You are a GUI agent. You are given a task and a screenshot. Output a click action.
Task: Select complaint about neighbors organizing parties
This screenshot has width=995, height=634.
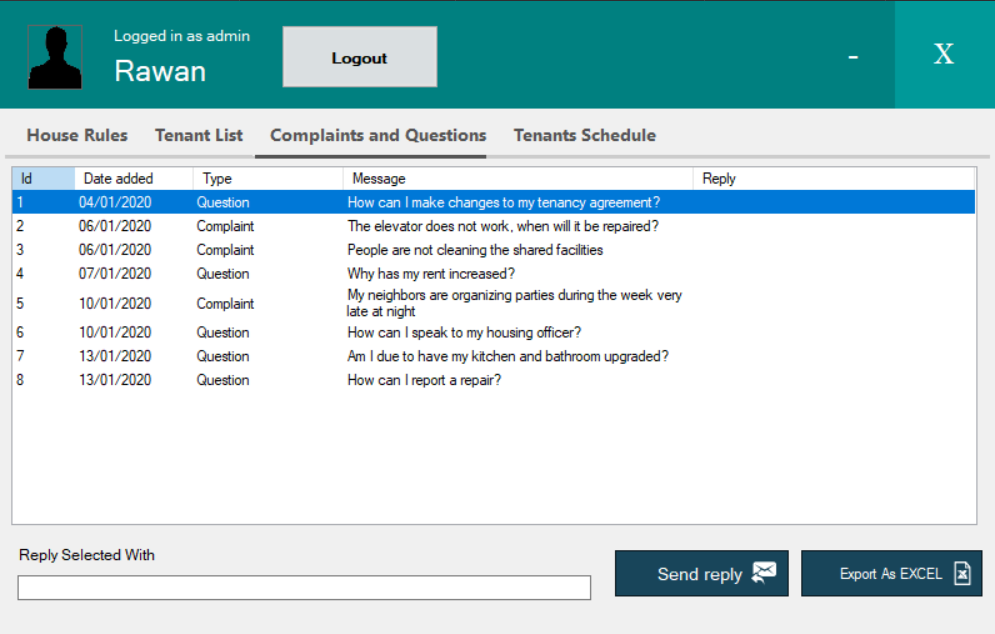pos(494,303)
